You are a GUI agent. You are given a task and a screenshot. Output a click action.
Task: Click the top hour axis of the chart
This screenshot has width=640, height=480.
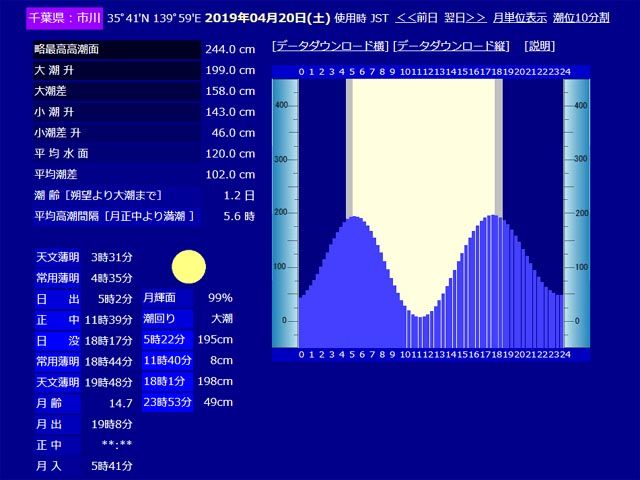(431, 72)
